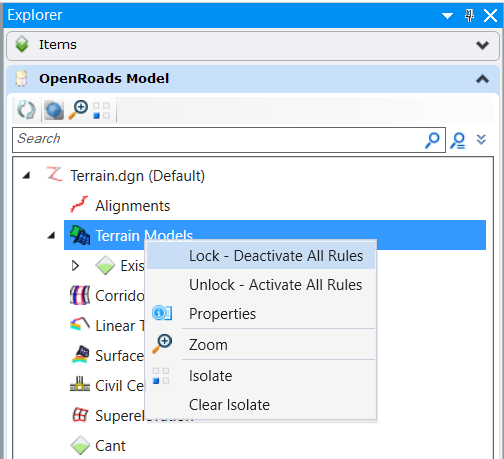Click the Isolate icon in the toolbar
The width and height of the screenshot is (504, 459).
[x=101, y=110]
